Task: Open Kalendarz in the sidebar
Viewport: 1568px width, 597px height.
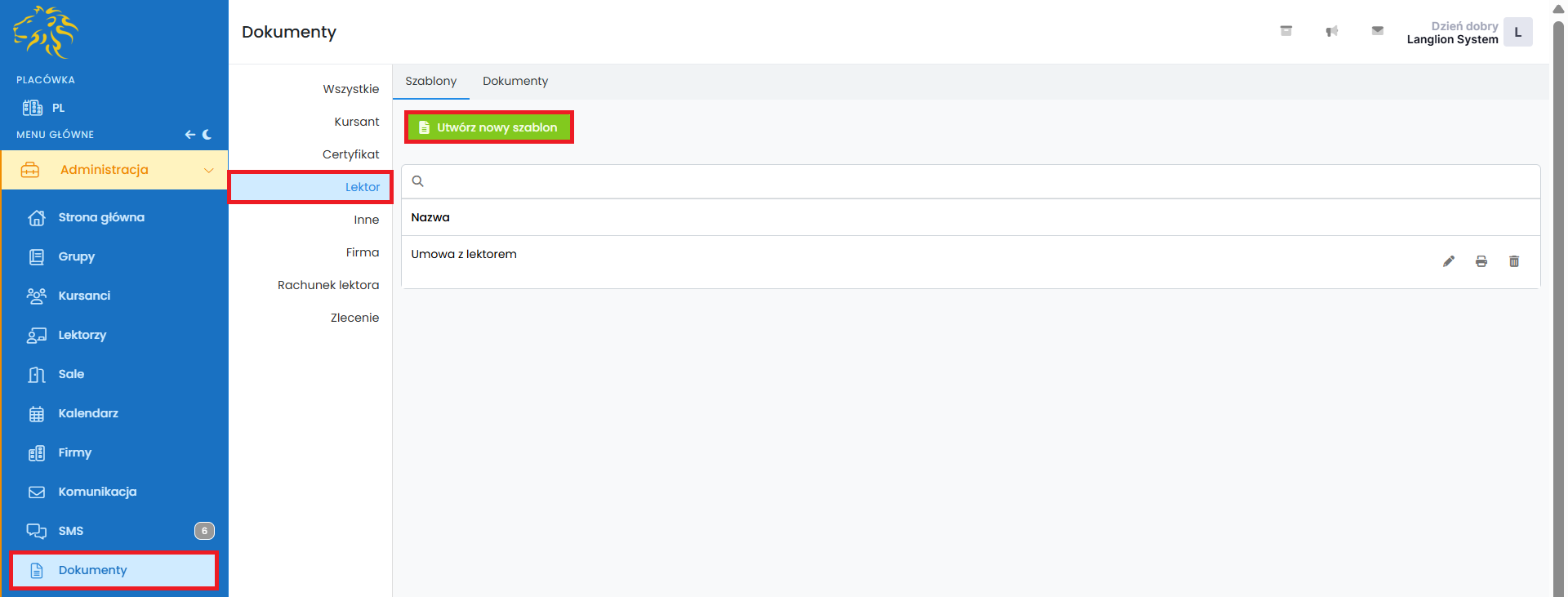Action: coord(88,413)
